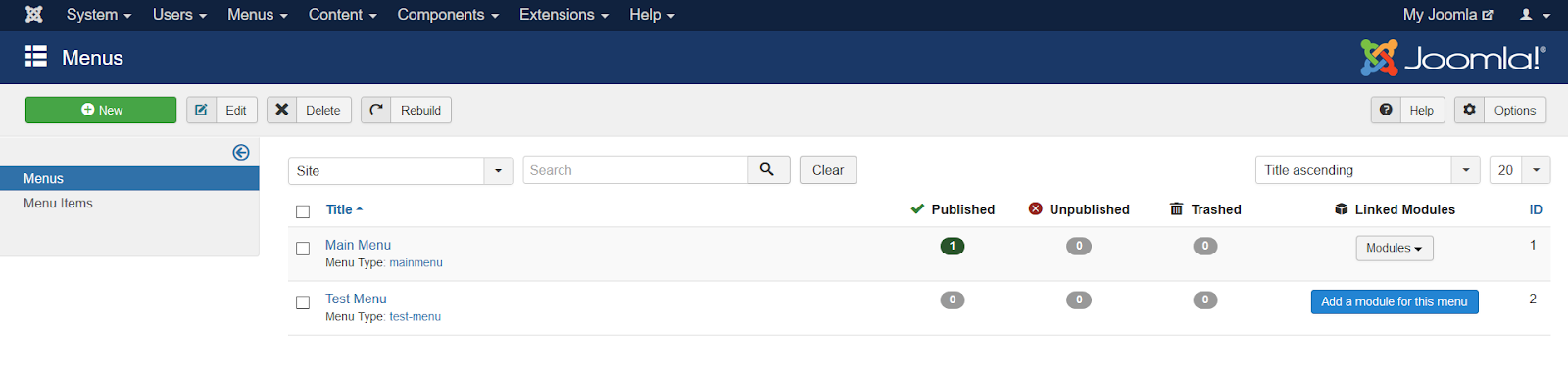Open the Menus top menu
The image size is (1568, 368).
click(257, 15)
